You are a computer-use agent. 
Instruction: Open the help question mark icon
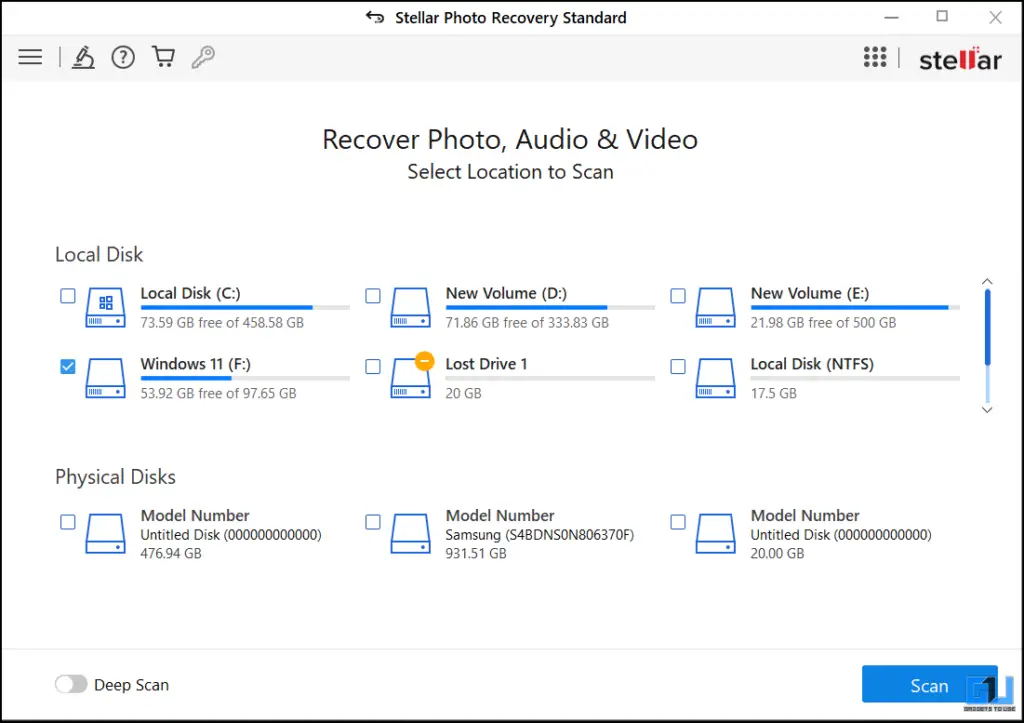tap(123, 57)
